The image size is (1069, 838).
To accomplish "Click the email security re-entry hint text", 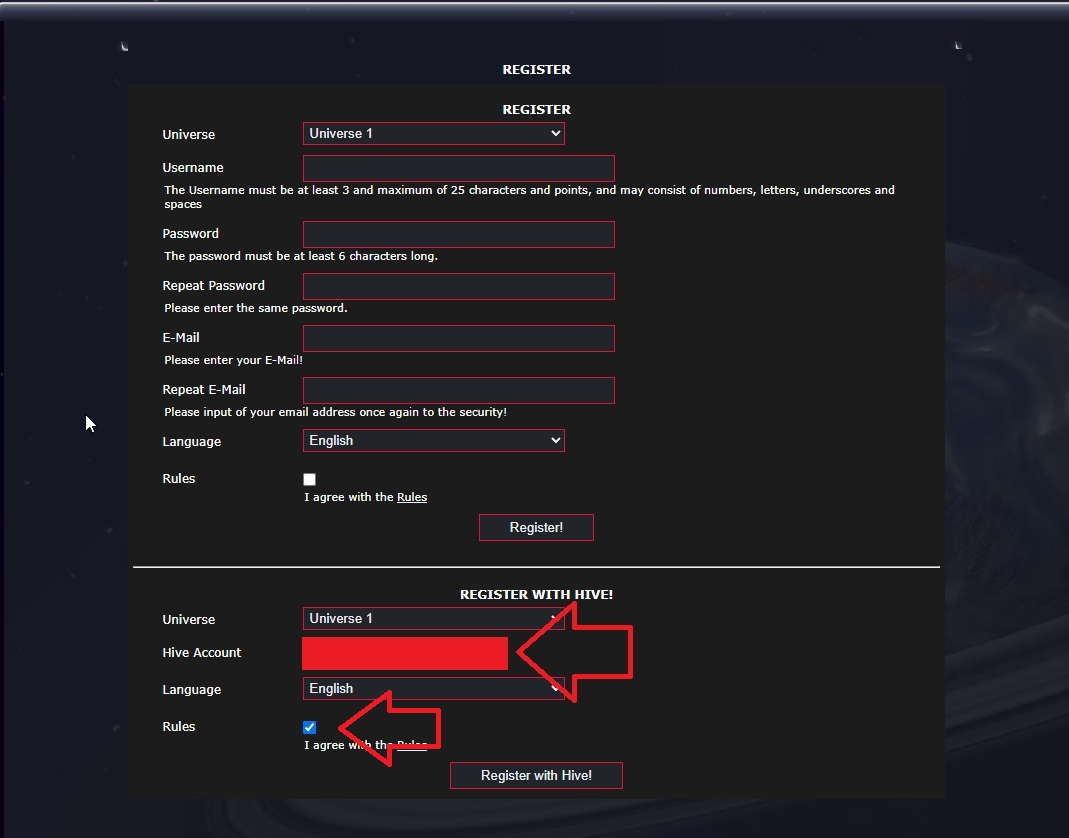I will (x=335, y=413).
